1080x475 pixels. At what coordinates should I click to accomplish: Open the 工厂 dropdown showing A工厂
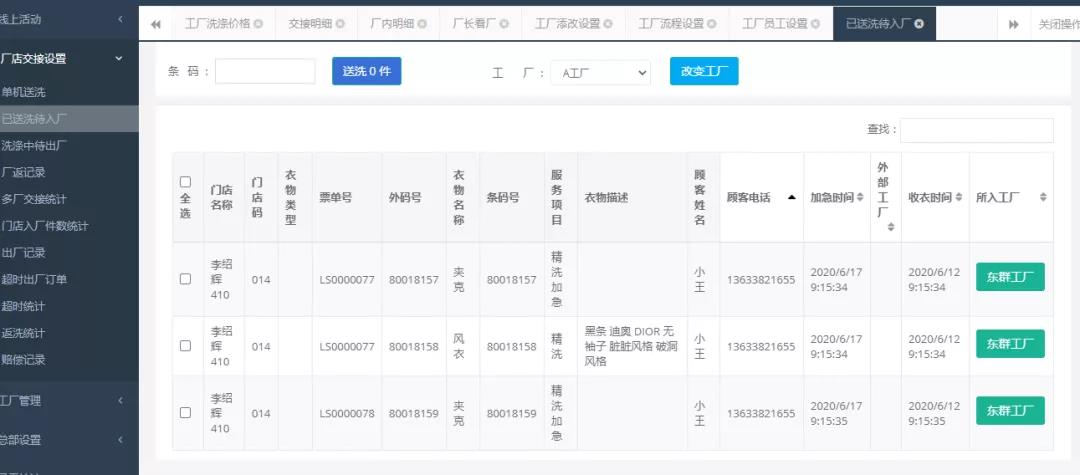[x=601, y=72]
